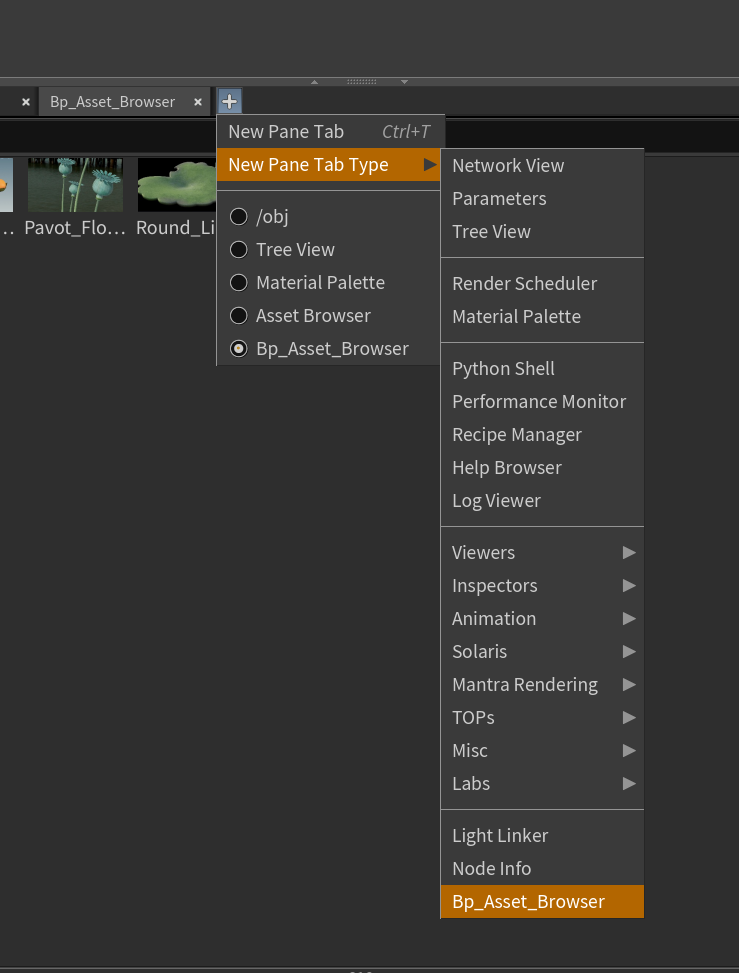Open the Solaris submenu
The height and width of the screenshot is (973, 739).
541,652
